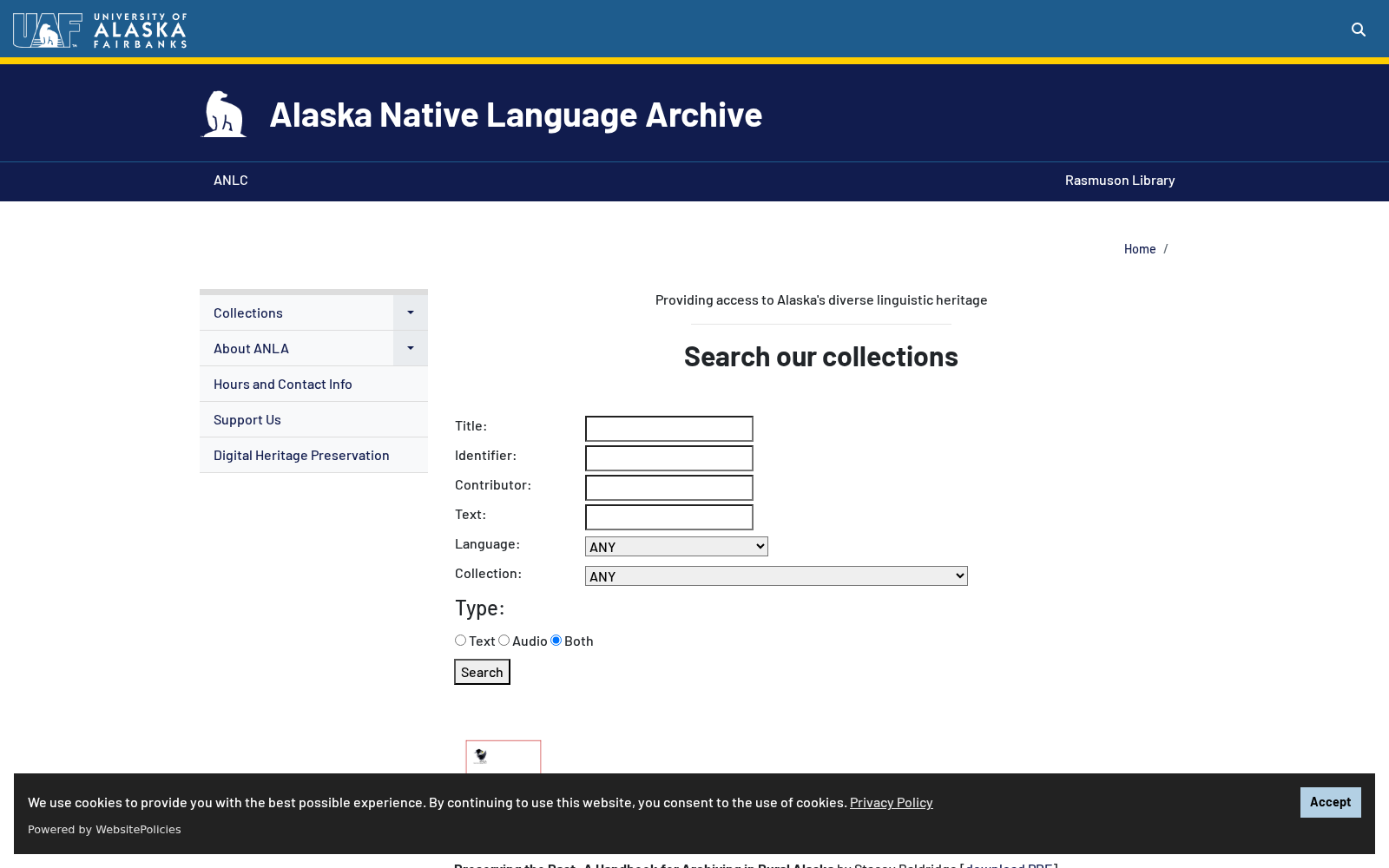Click the handbook cover thumbnail
Viewport: 1389px width, 868px height.
[504, 757]
